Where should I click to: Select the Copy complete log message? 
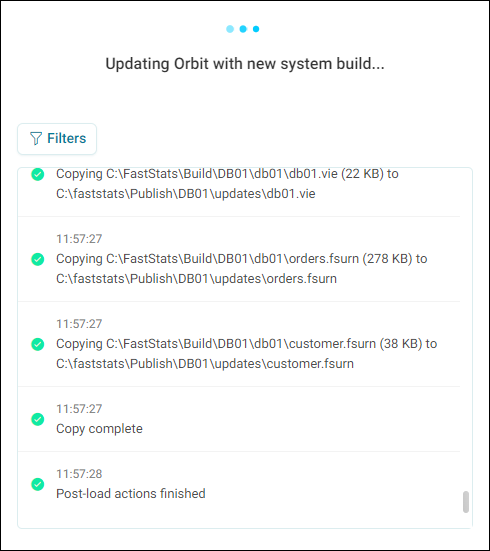click(x=99, y=429)
